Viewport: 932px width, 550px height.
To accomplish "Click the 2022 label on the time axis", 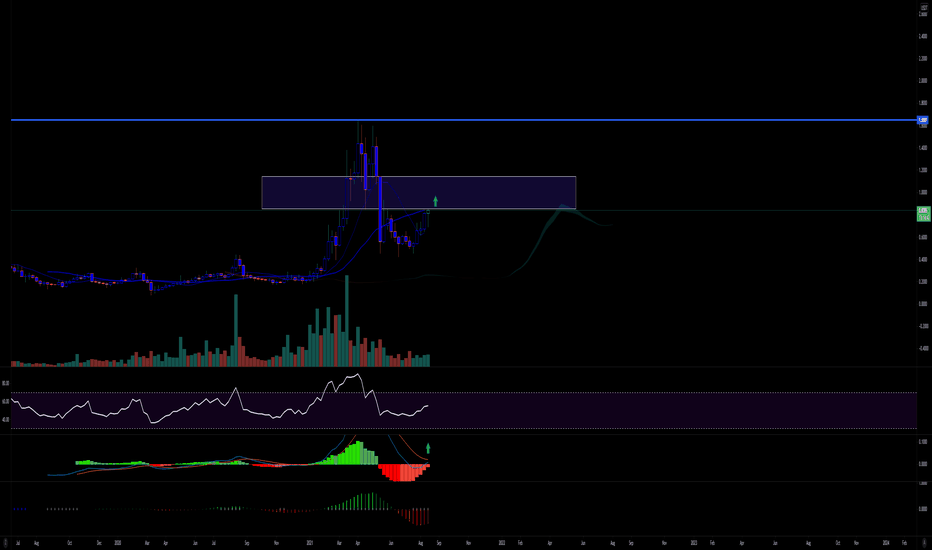I will (502, 543).
